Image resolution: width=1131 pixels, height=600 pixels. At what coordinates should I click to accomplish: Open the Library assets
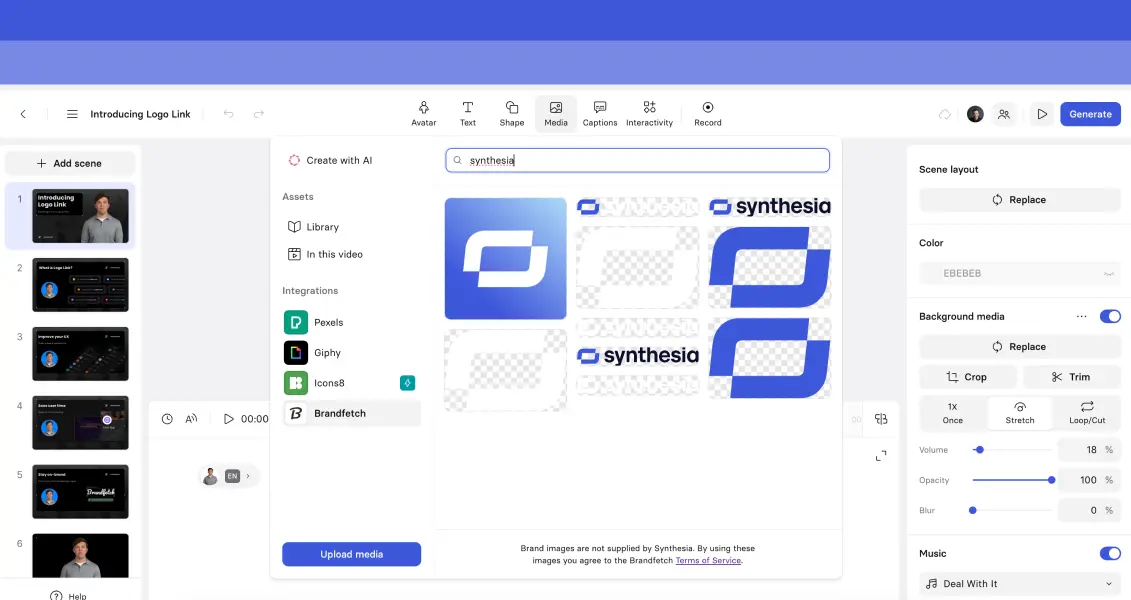(314, 226)
